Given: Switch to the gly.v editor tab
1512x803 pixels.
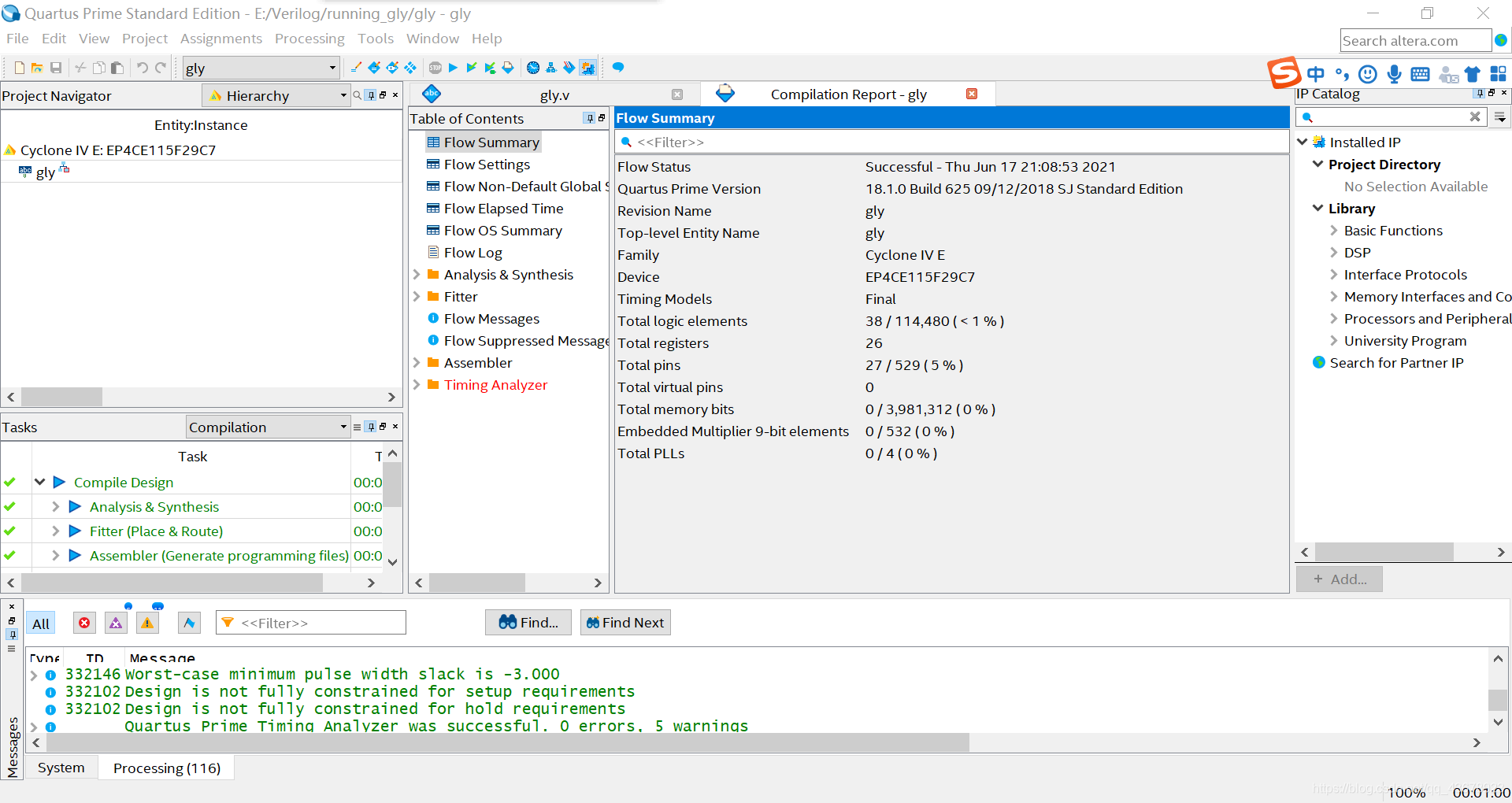Looking at the screenshot, I should pyautogui.click(x=554, y=94).
